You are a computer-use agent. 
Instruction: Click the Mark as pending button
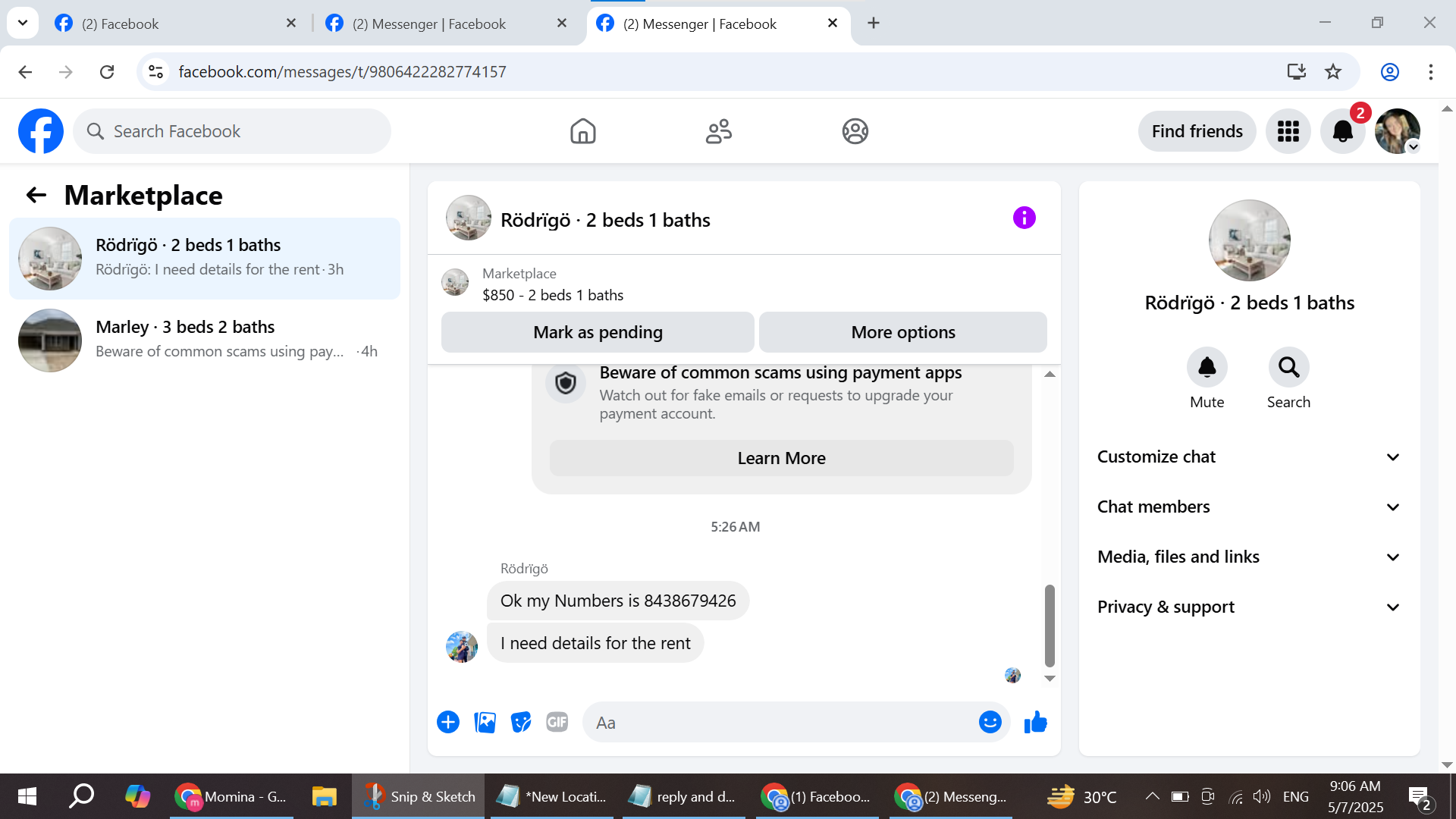pos(598,333)
